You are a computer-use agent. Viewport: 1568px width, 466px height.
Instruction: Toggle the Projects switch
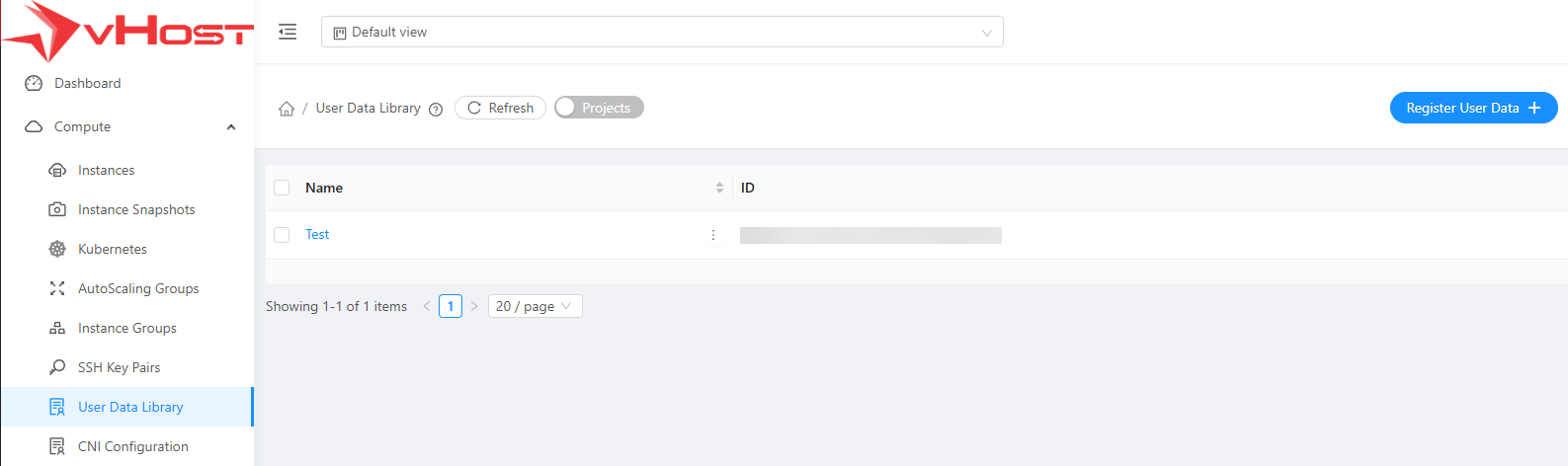coord(599,108)
